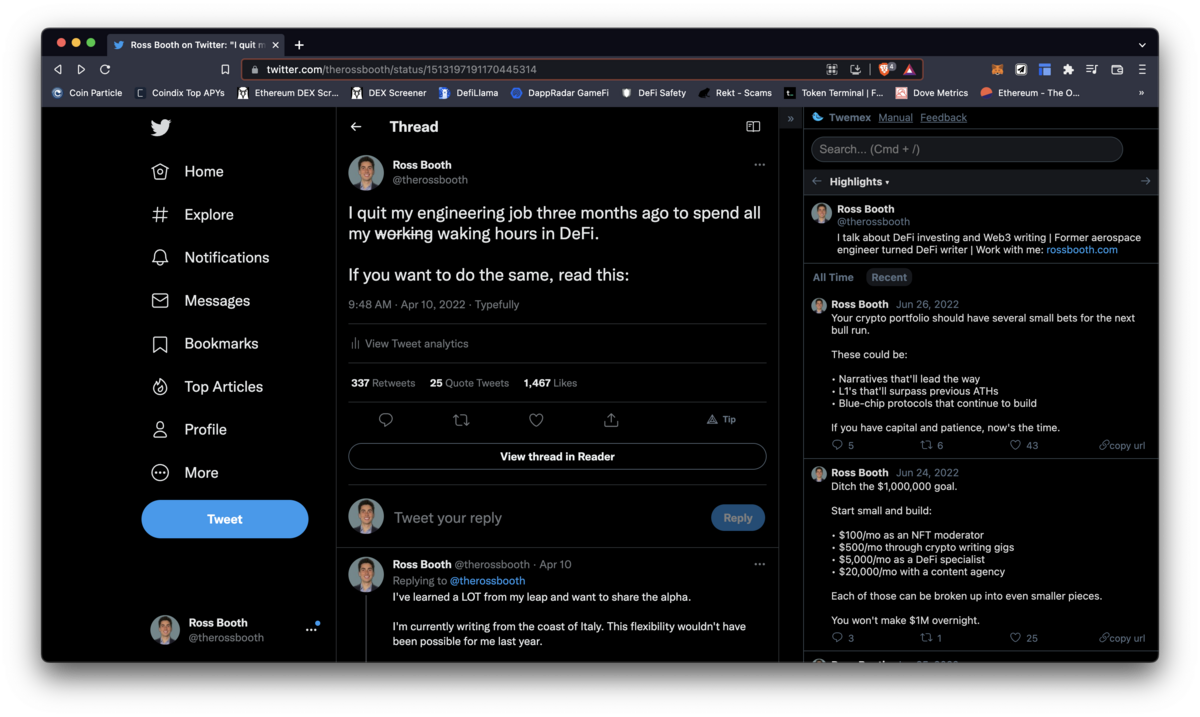Viewport: 1200px width, 717px height.
Task: View the 337 Retweets list
Action: [383, 383]
